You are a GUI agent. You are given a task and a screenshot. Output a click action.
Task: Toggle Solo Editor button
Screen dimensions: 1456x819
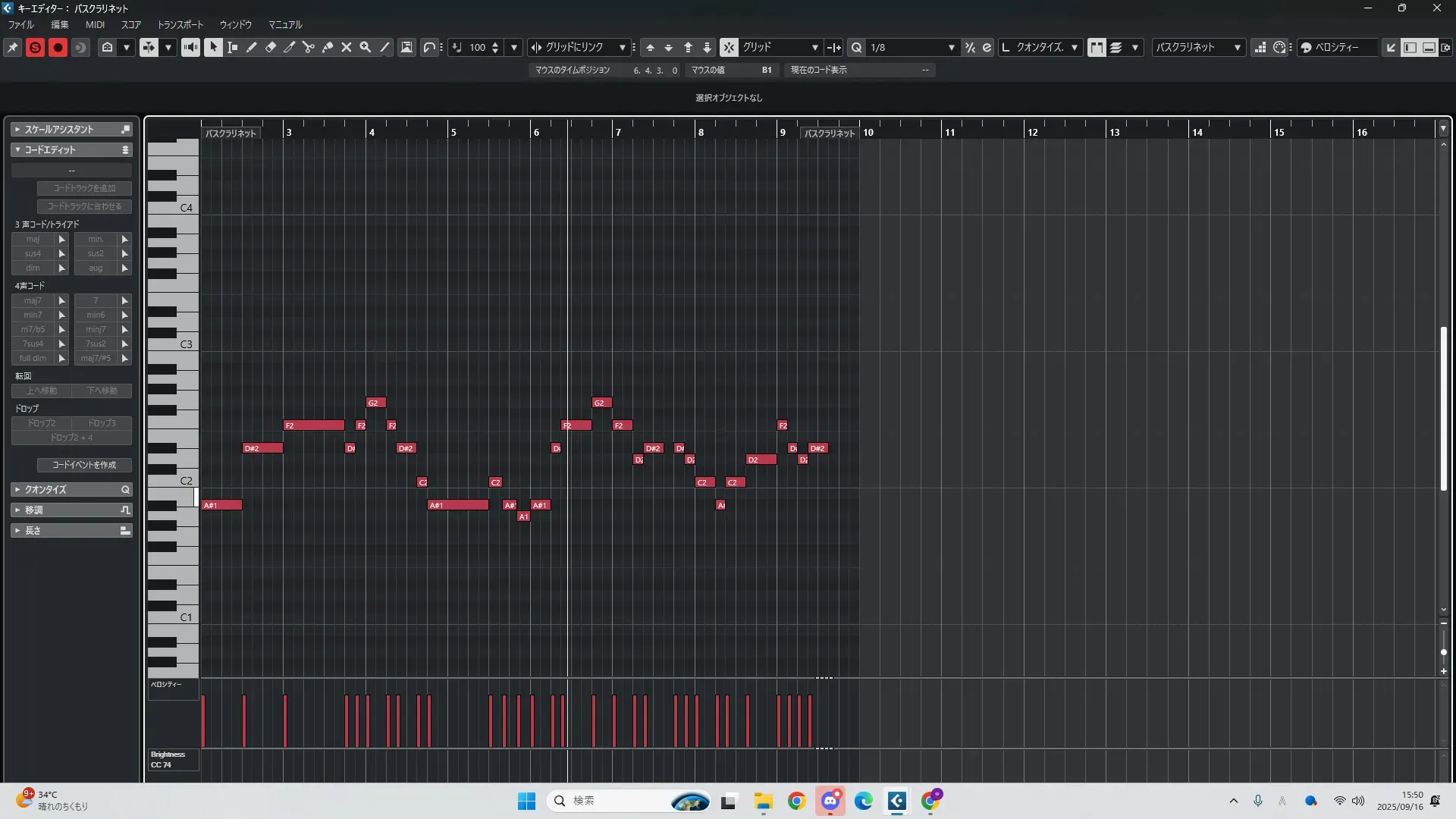pos(35,47)
